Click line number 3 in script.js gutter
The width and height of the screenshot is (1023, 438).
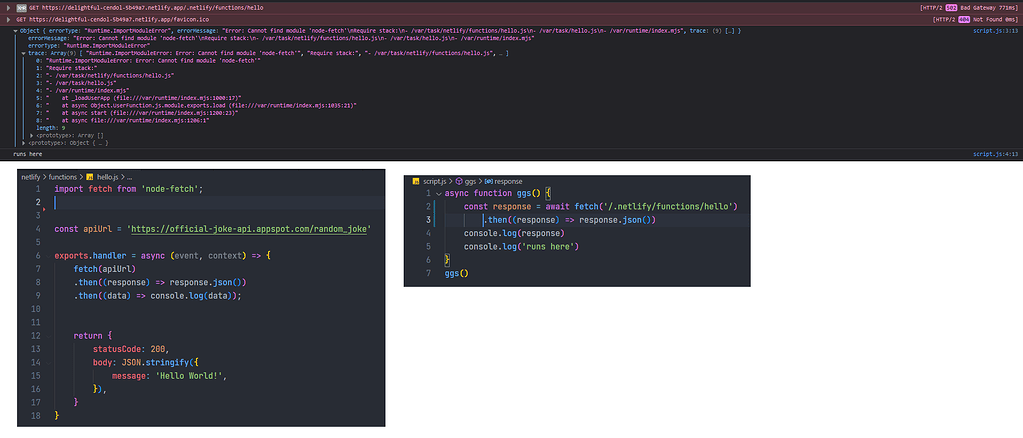(428, 220)
